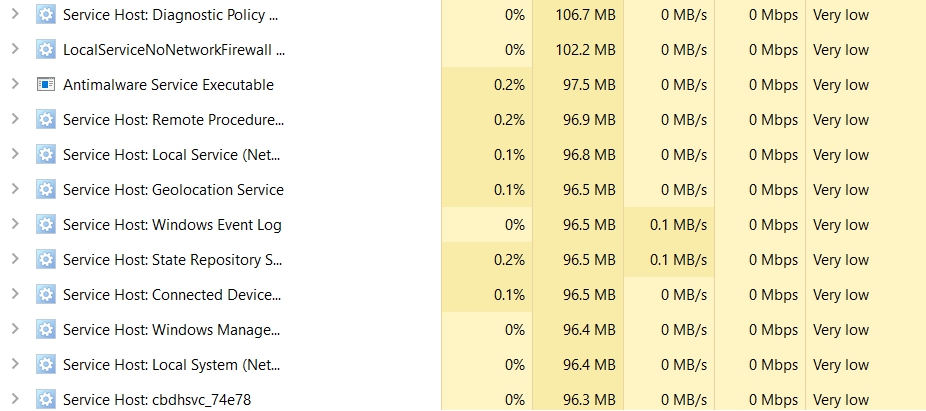
Task: Click gear icon of Remote Procedure service
Action: click(45, 119)
